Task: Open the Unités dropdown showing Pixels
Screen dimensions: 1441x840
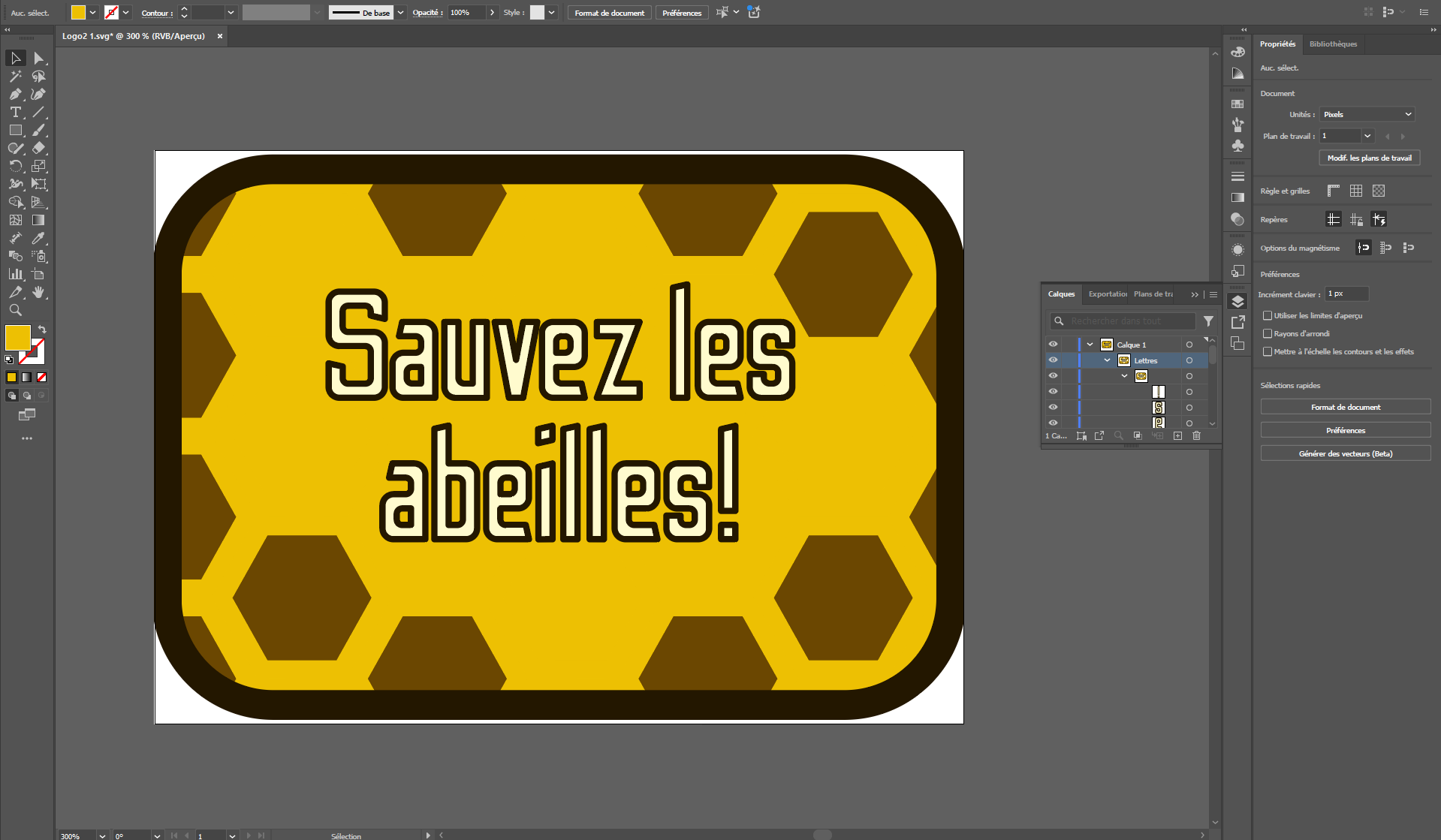Action: click(x=1366, y=114)
